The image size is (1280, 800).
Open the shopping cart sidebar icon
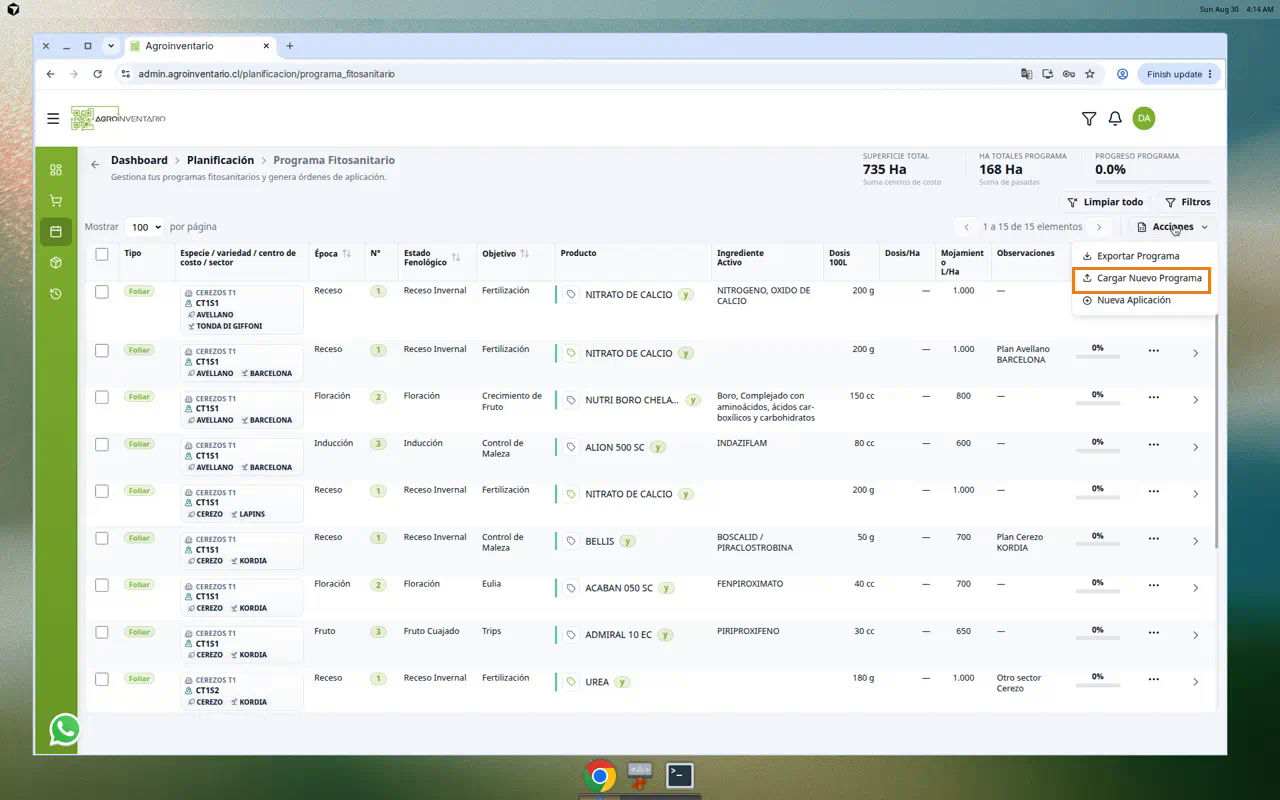click(x=56, y=201)
